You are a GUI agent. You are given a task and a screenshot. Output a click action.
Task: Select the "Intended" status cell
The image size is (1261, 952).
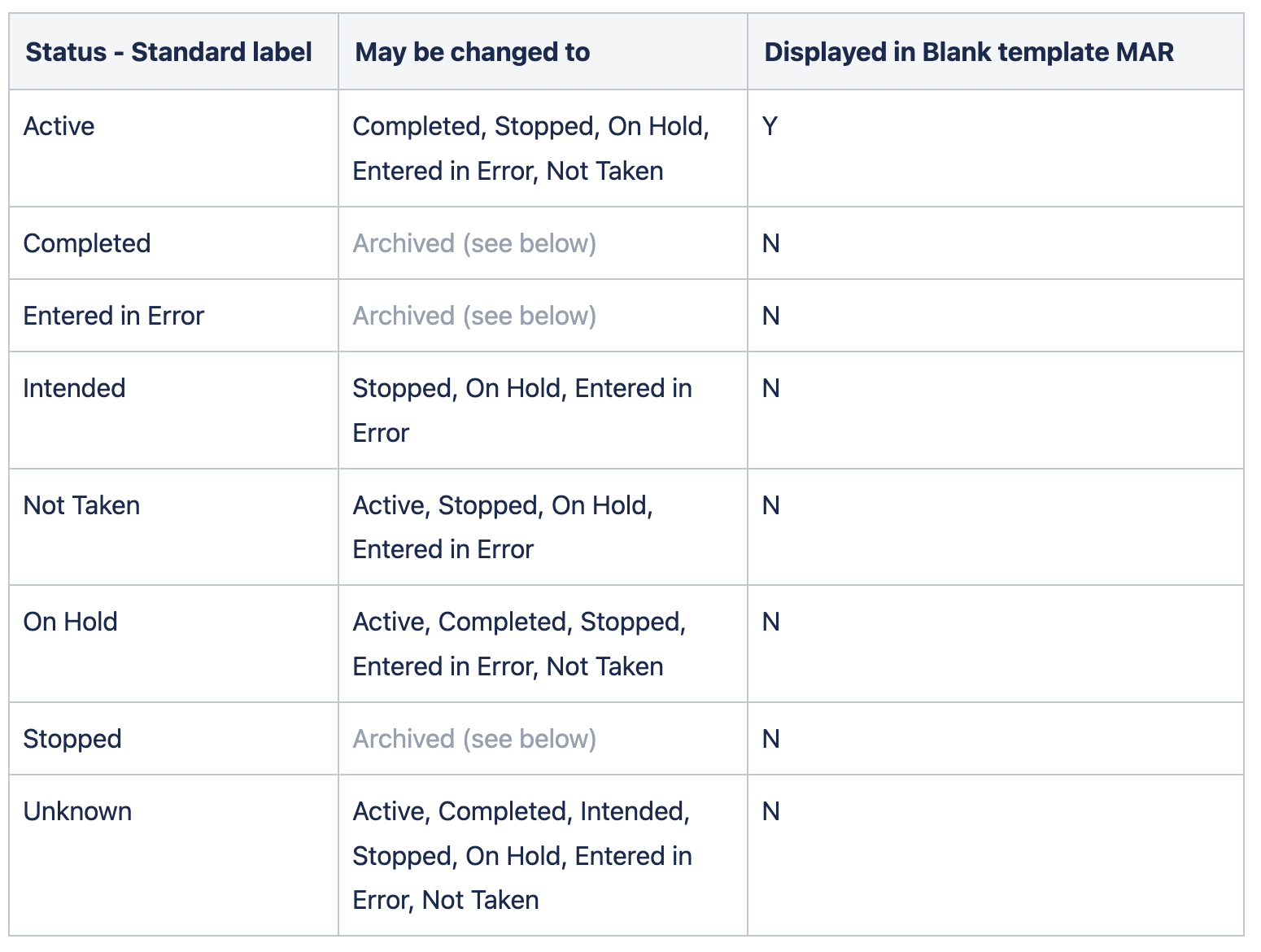(74, 388)
